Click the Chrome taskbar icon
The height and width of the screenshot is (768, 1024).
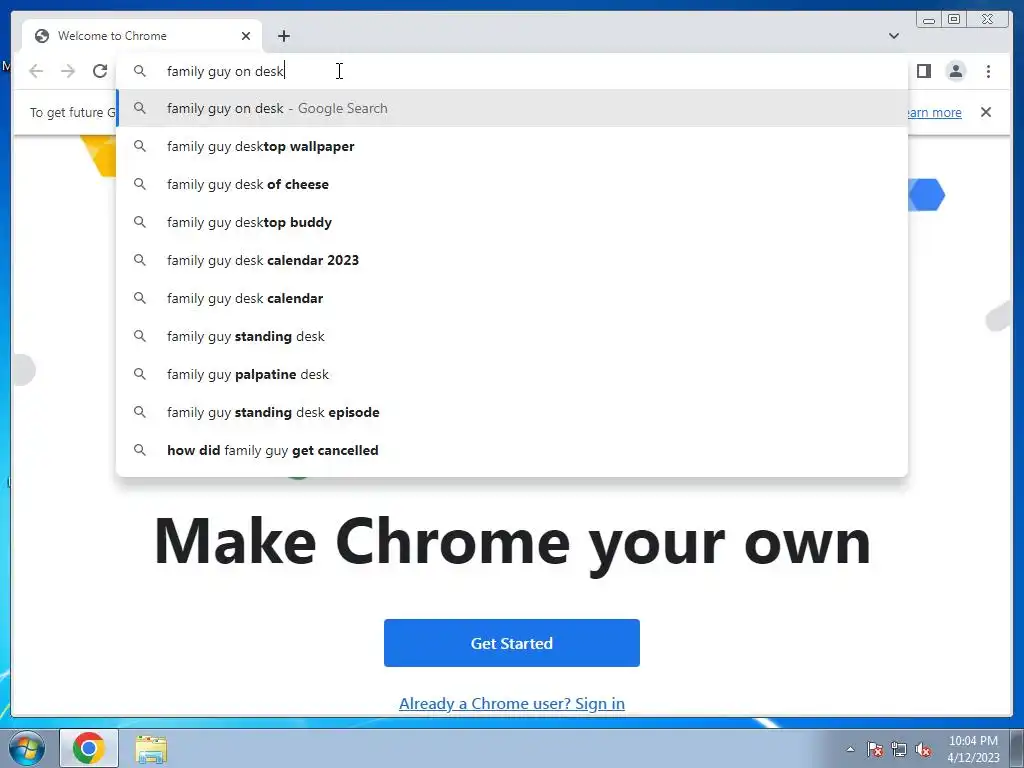[x=89, y=748]
